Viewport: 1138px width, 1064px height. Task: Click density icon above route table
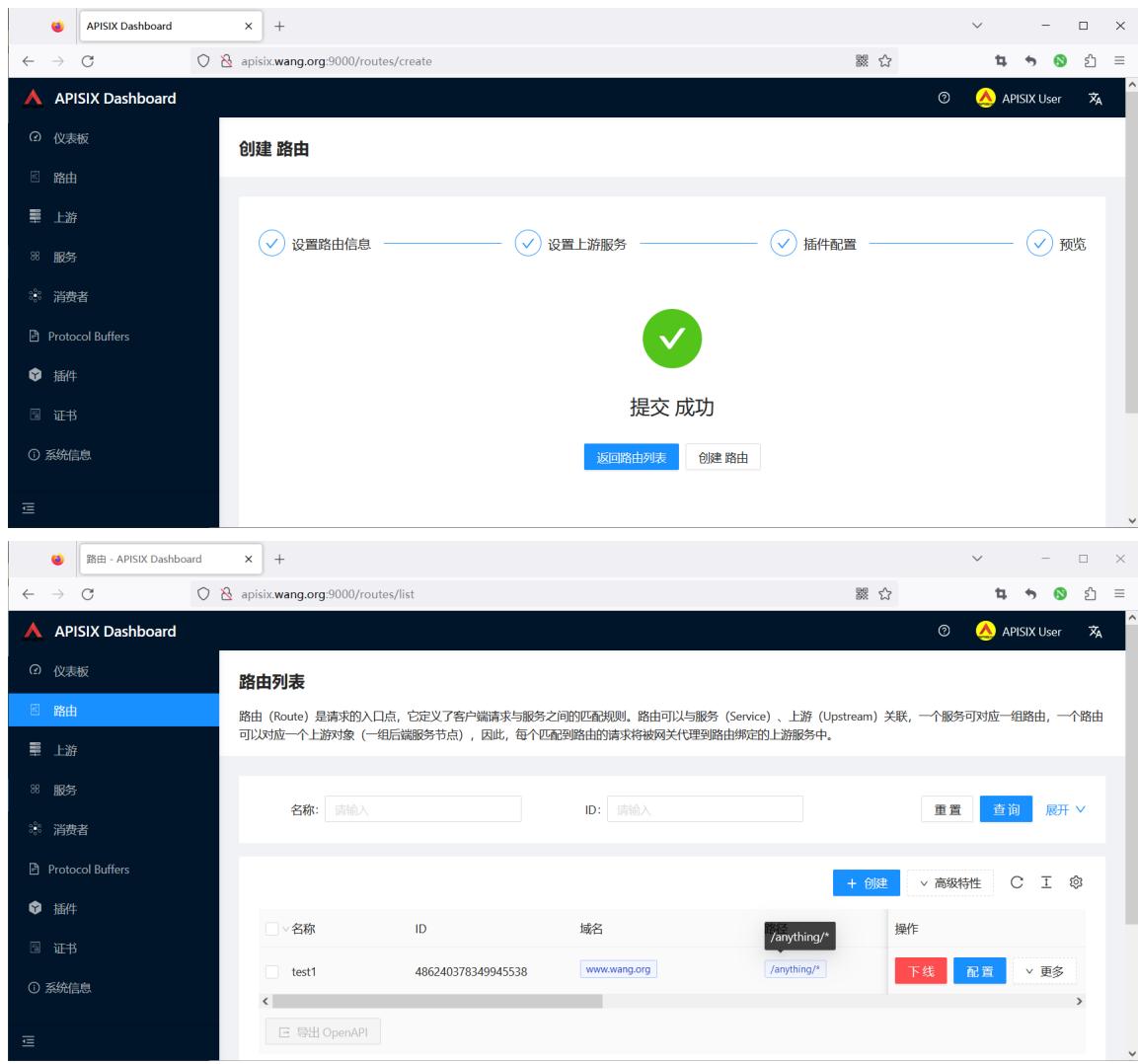[1046, 881]
